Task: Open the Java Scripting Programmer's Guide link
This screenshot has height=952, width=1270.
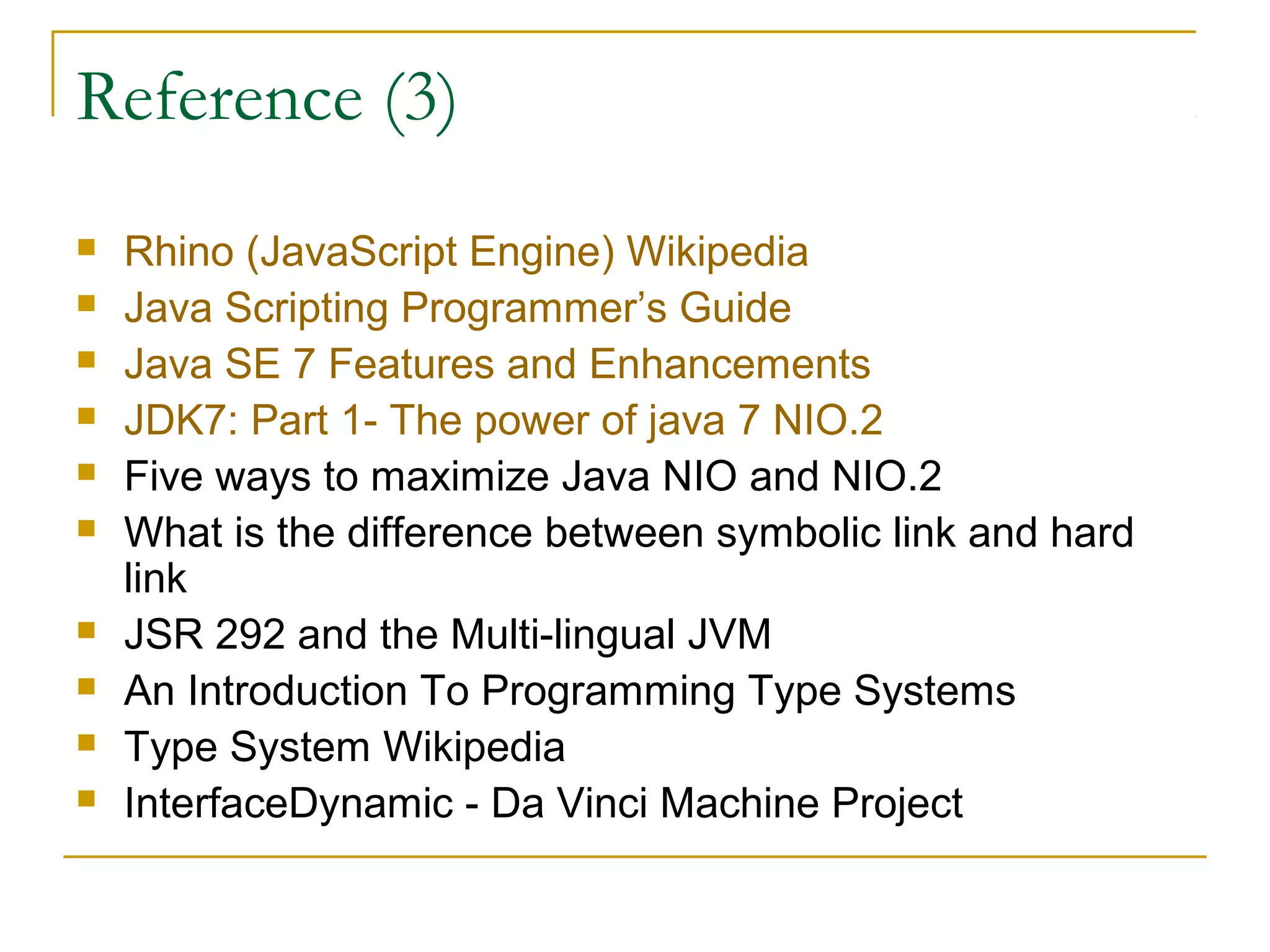Action: (x=458, y=308)
